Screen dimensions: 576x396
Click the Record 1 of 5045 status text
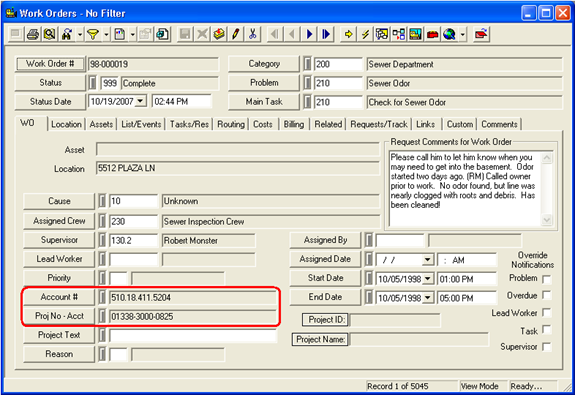(397, 386)
